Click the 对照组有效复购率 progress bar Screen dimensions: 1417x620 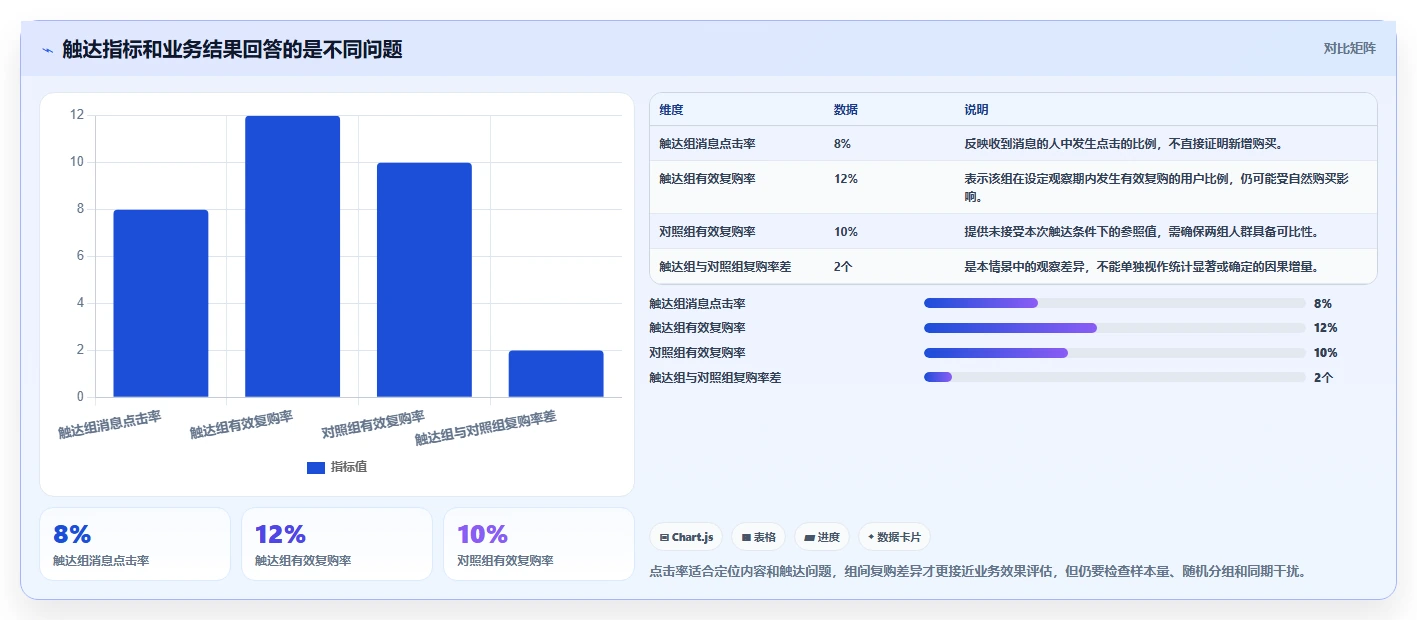click(1115, 353)
